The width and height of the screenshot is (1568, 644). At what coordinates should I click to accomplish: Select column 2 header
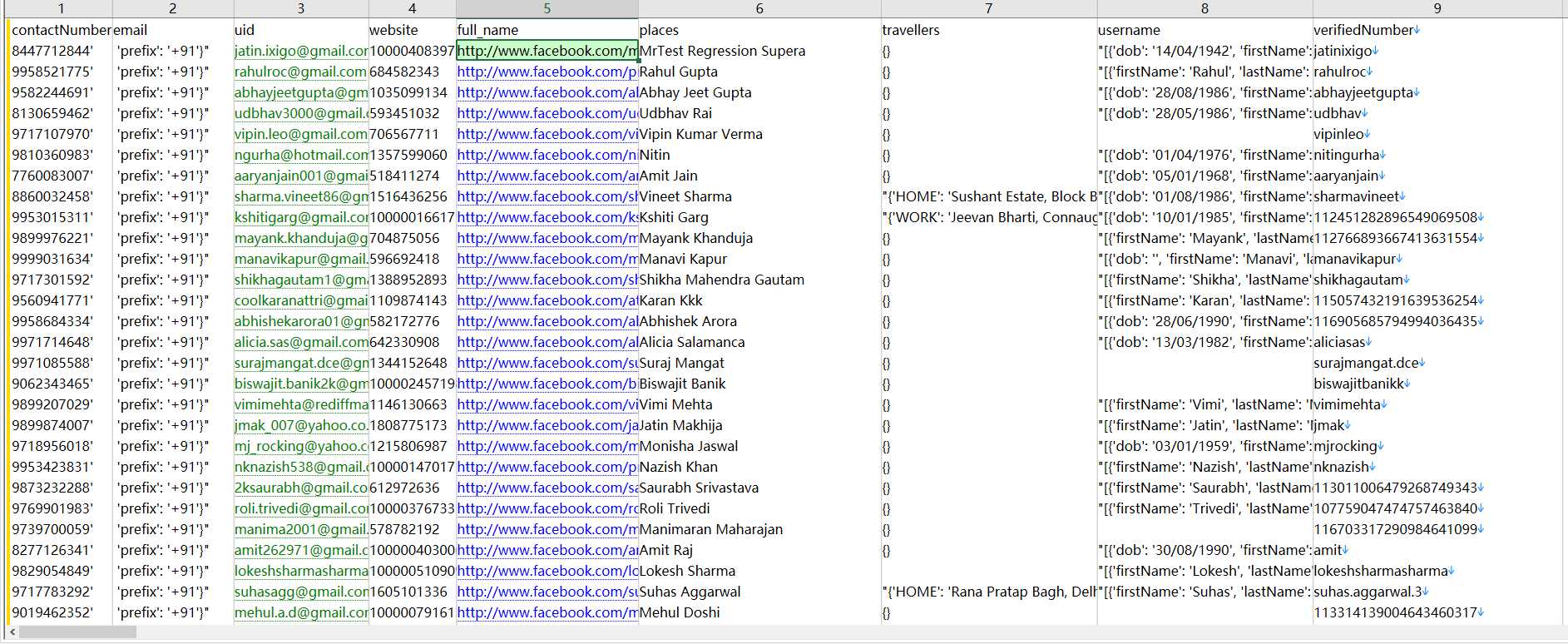coord(172,8)
